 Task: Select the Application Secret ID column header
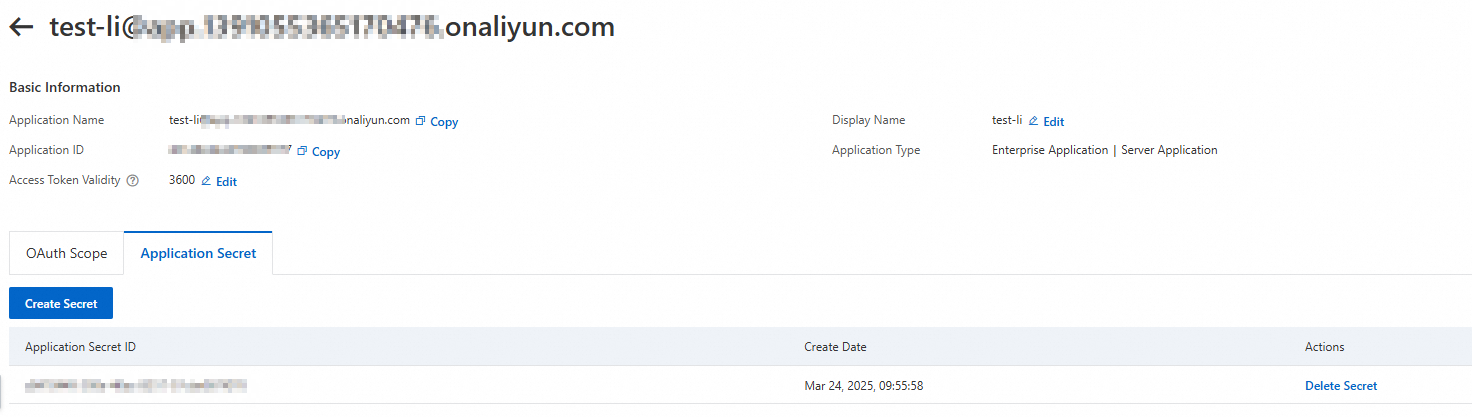[x=80, y=347]
